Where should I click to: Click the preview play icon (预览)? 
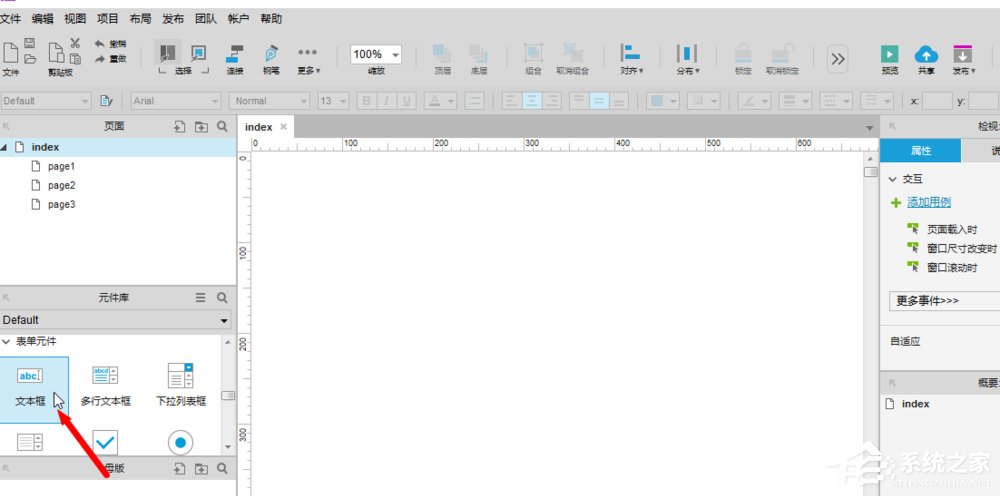(x=890, y=54)
